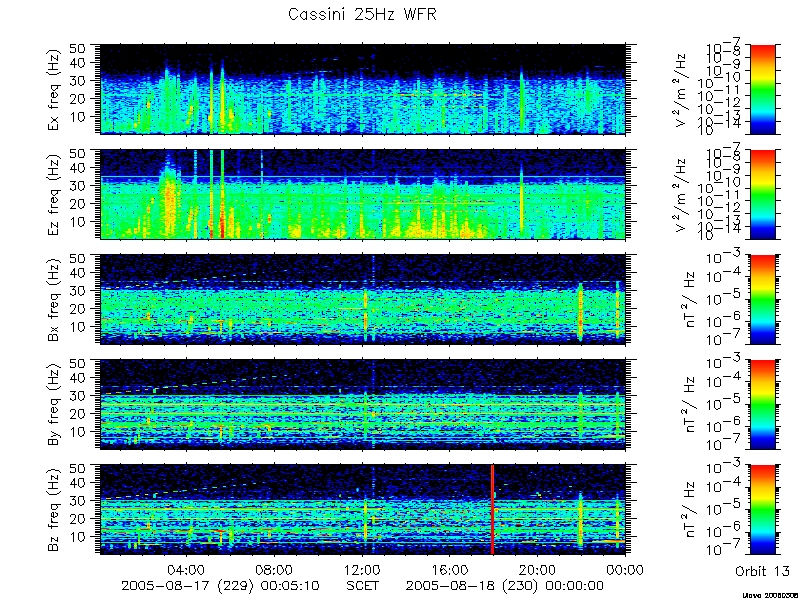Click the 08:00 time axis label
800x600 pixels.
click(275, 569)
